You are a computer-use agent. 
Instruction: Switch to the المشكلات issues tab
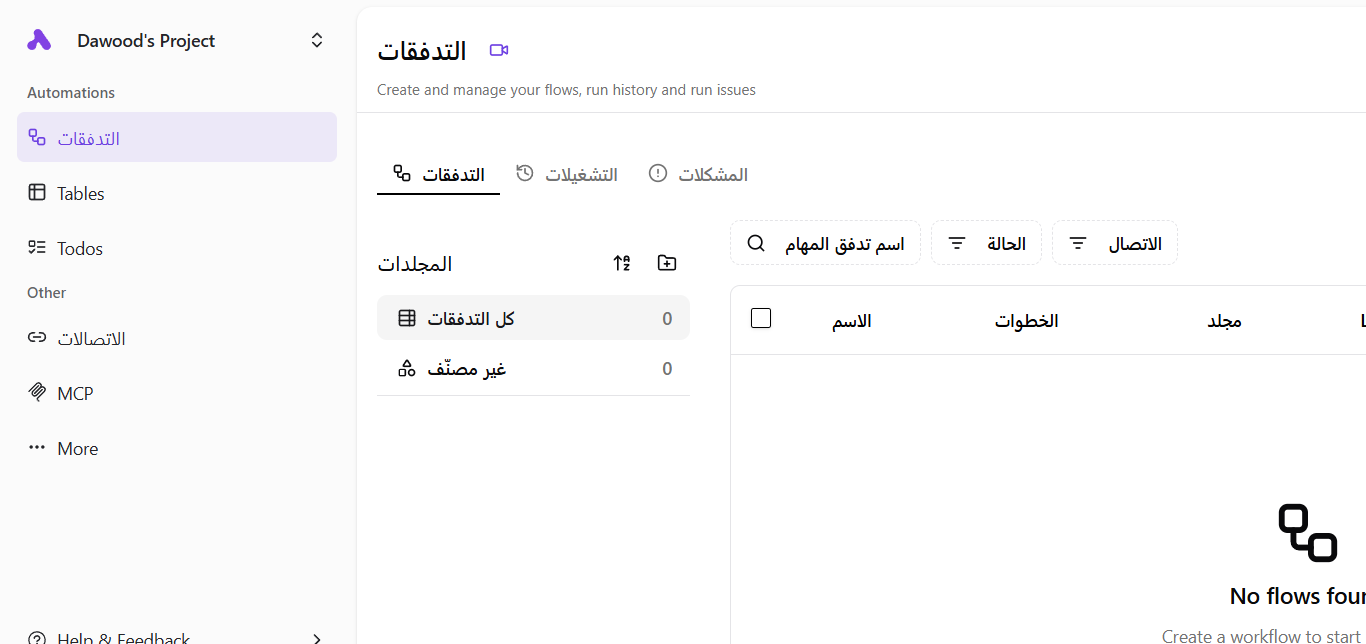[698, 174]
